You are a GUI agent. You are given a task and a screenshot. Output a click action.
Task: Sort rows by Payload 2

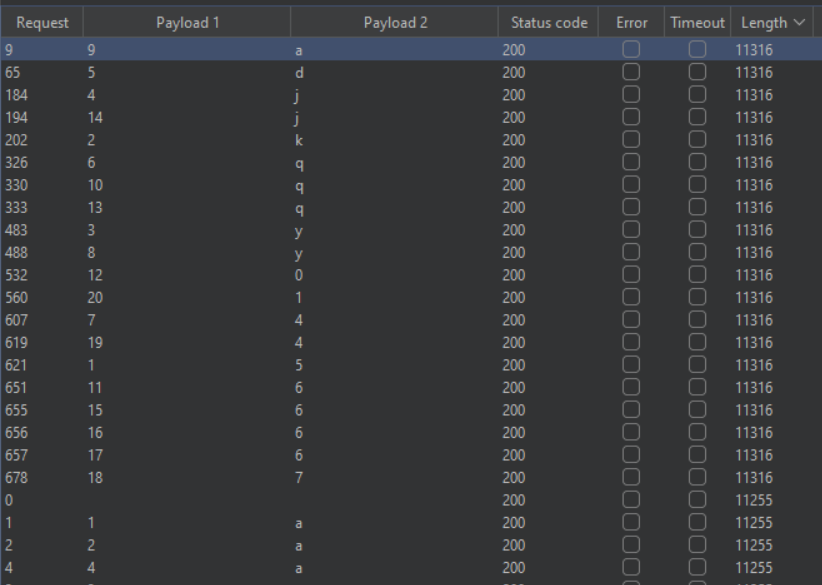(392, 21)
